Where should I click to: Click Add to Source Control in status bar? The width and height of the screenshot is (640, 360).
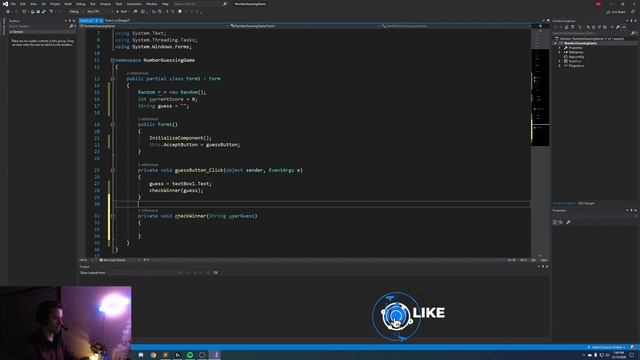(607, 347)
